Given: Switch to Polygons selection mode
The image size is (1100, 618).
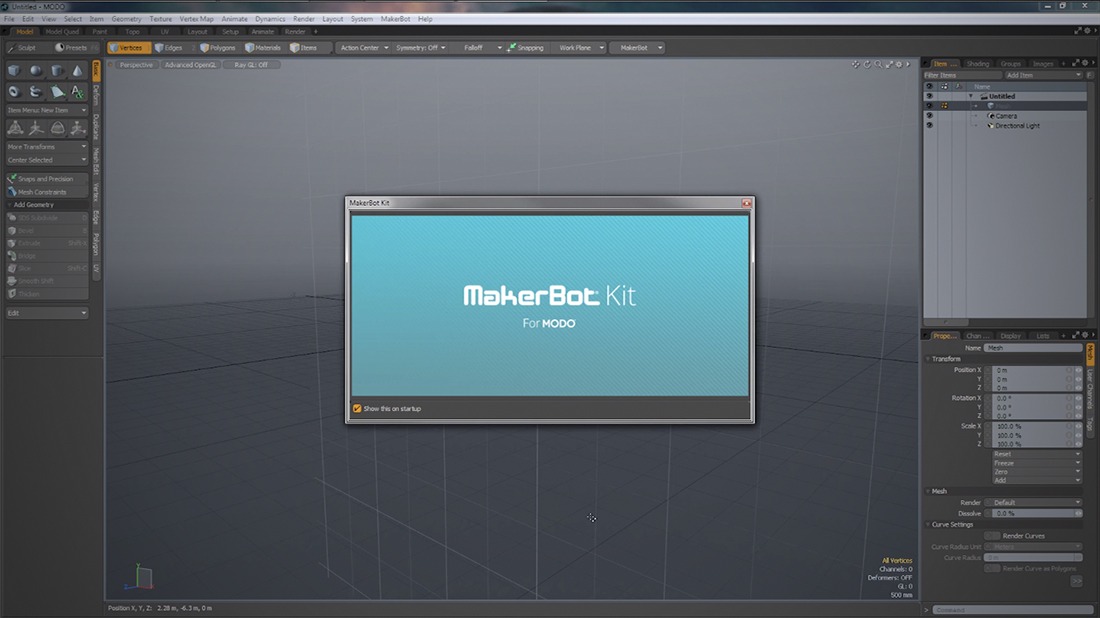Looking at the screenshot, I should (x=218, y=47).
